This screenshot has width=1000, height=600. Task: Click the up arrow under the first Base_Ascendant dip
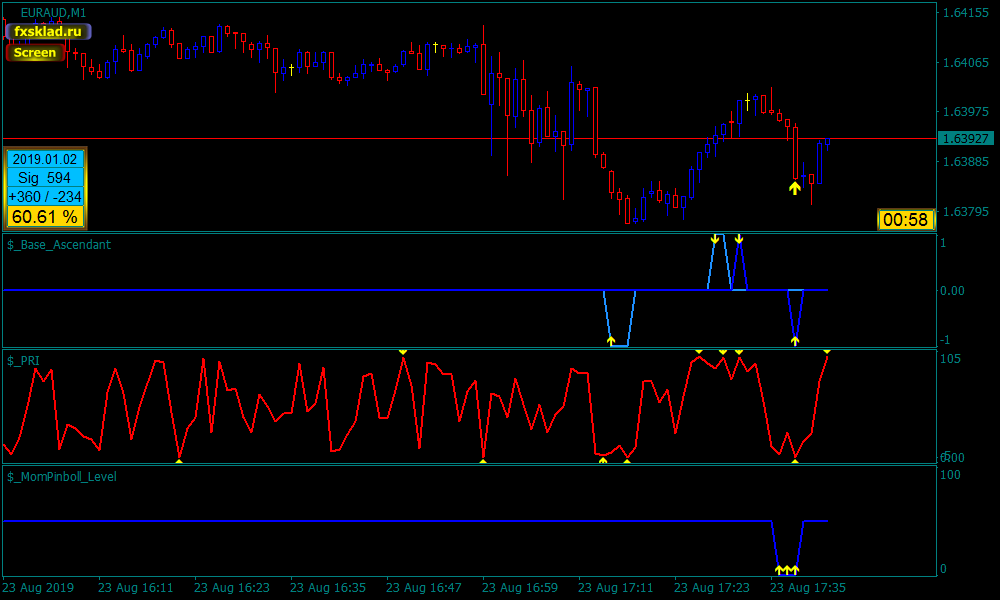pyautogui.click(x=611, y=341)
